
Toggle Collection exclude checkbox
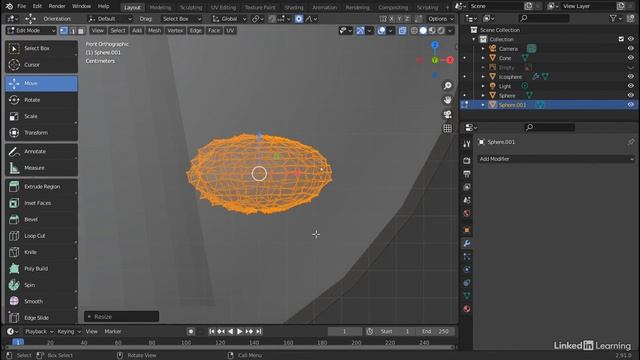621,39
